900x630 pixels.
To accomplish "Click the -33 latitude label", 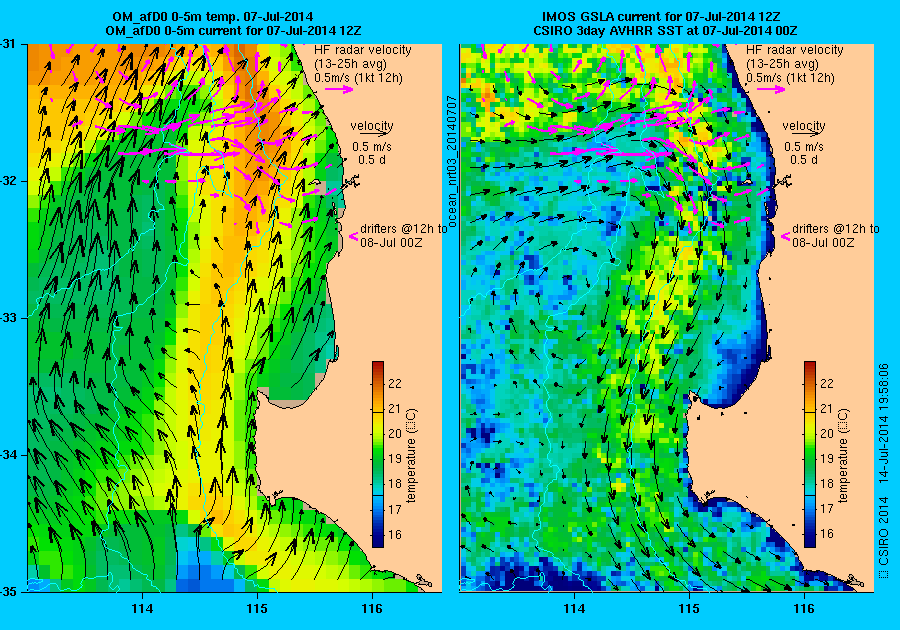I will click(x=9, y=318).
